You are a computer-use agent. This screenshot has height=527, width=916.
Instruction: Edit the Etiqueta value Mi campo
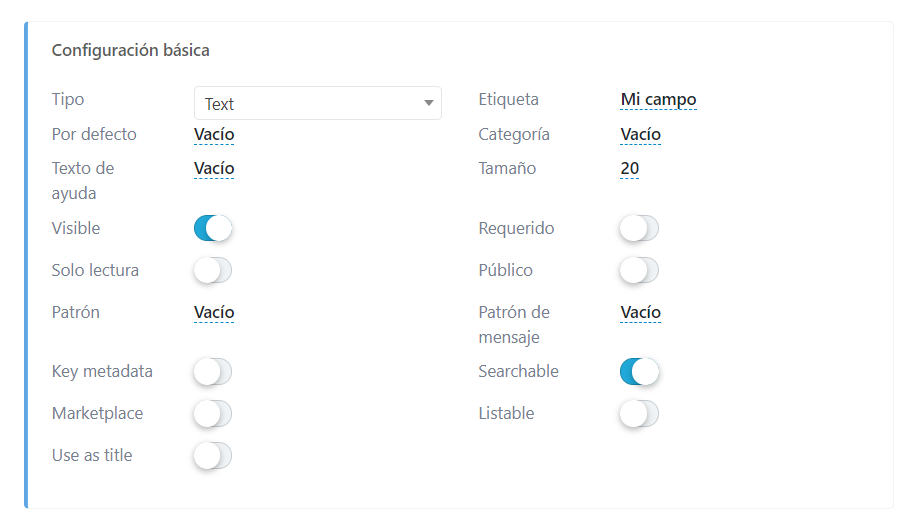(x=658, y=100)
